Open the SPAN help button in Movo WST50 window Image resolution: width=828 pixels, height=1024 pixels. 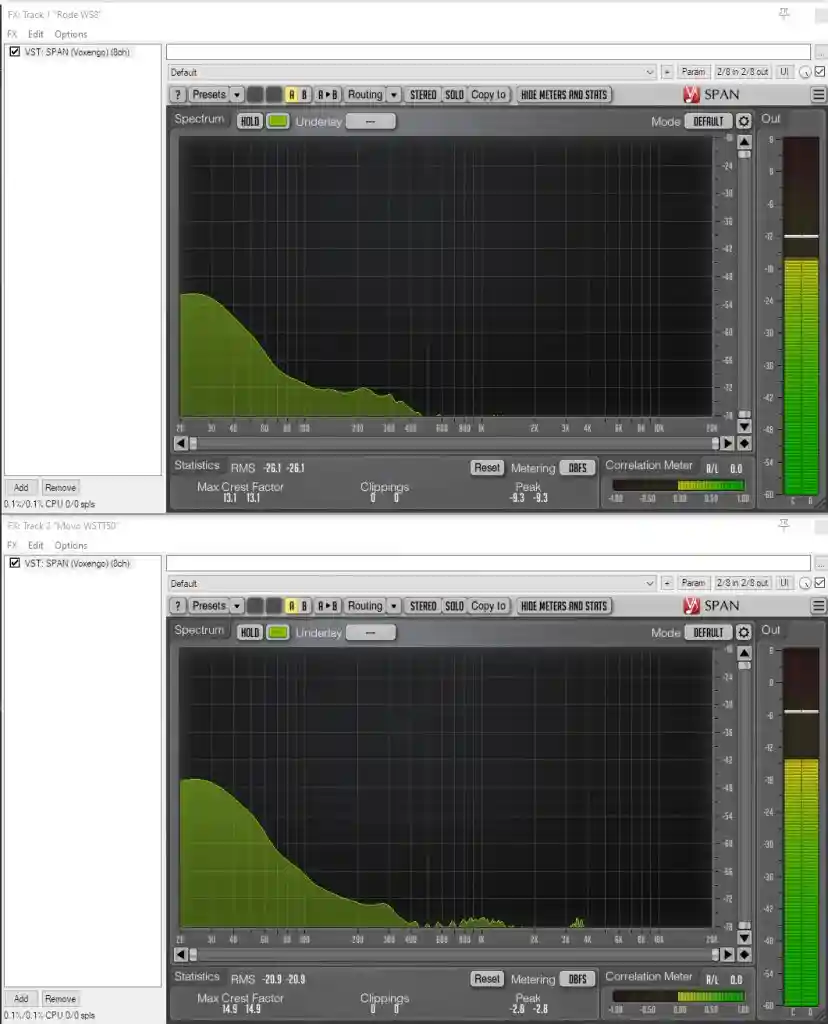pos(177,606)
